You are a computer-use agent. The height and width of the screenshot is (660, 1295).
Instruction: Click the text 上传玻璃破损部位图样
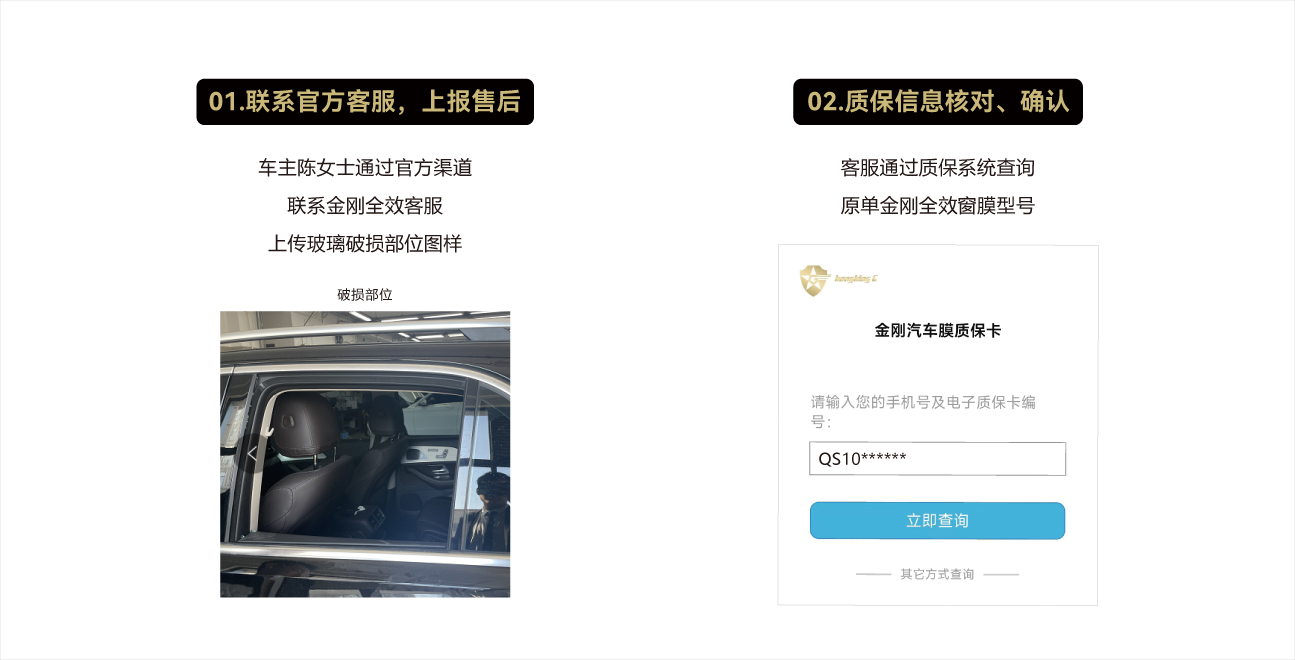365,243
